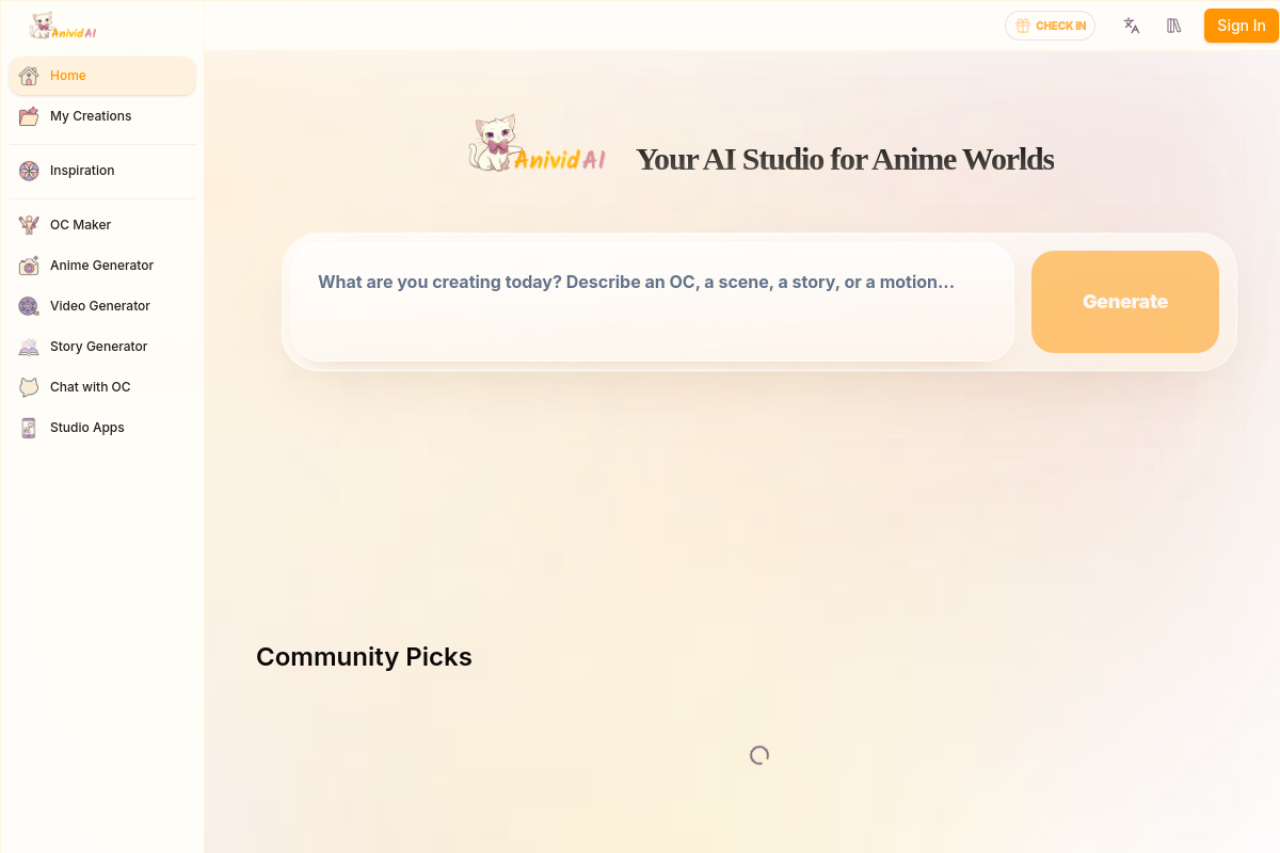Open the Video Generator
Image resolution: width=1280 pixels, height=853 pixels.
point(102,306)
